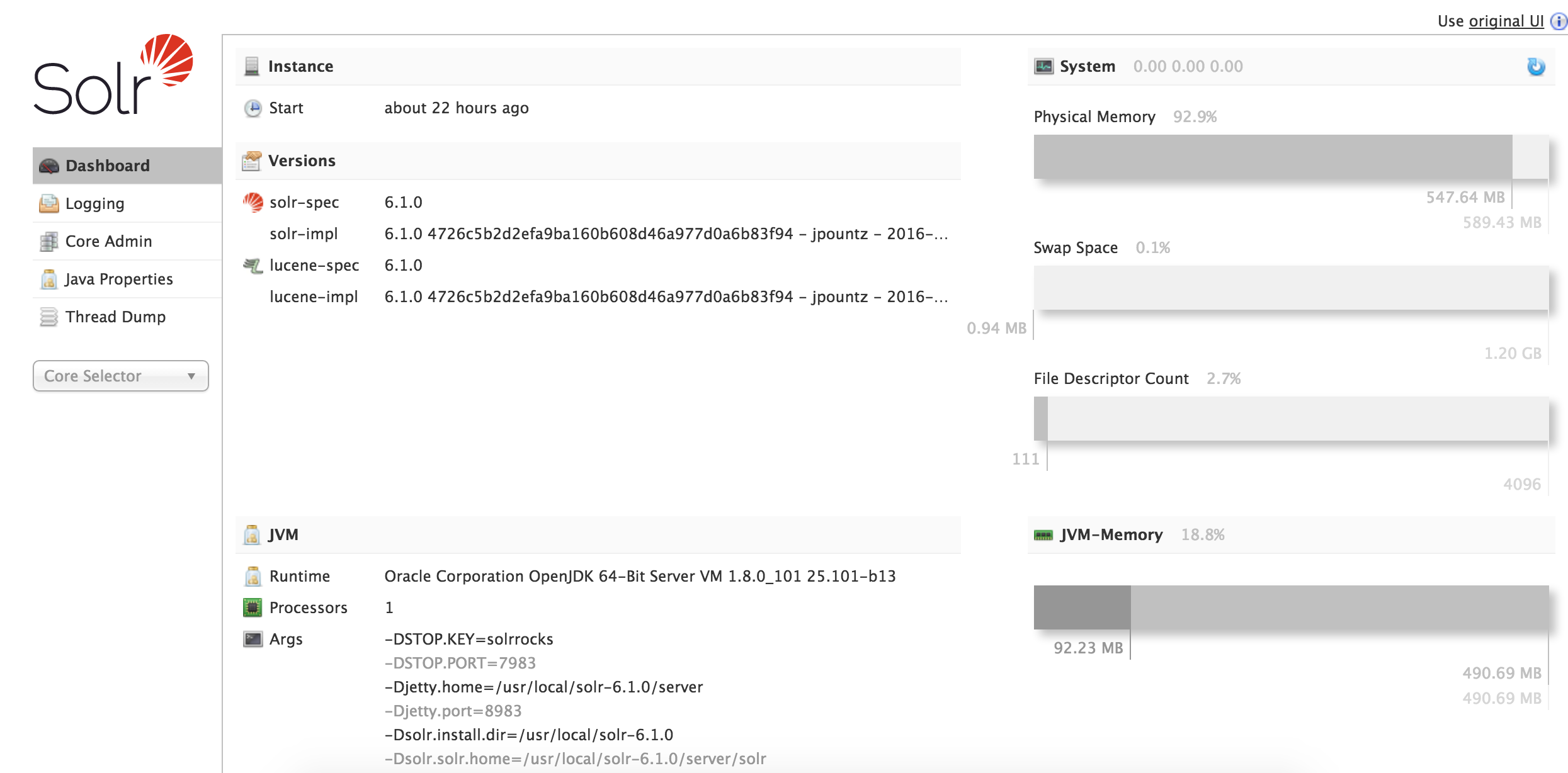The width and height of the screenshot is (1568, 773).
Task: Click the -DSTOP.KEY=solrrocks argument
Action: click(469, 639)
